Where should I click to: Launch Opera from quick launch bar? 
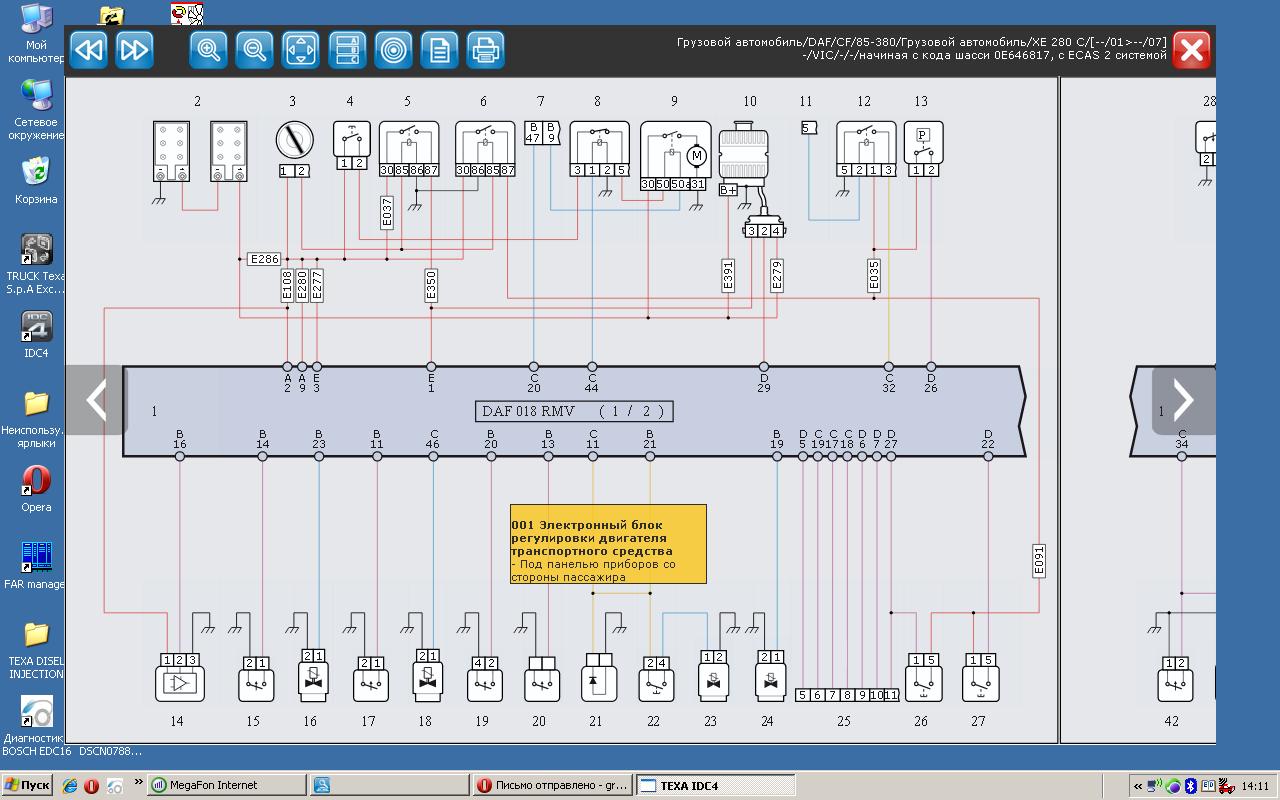[x=91, y=786]
